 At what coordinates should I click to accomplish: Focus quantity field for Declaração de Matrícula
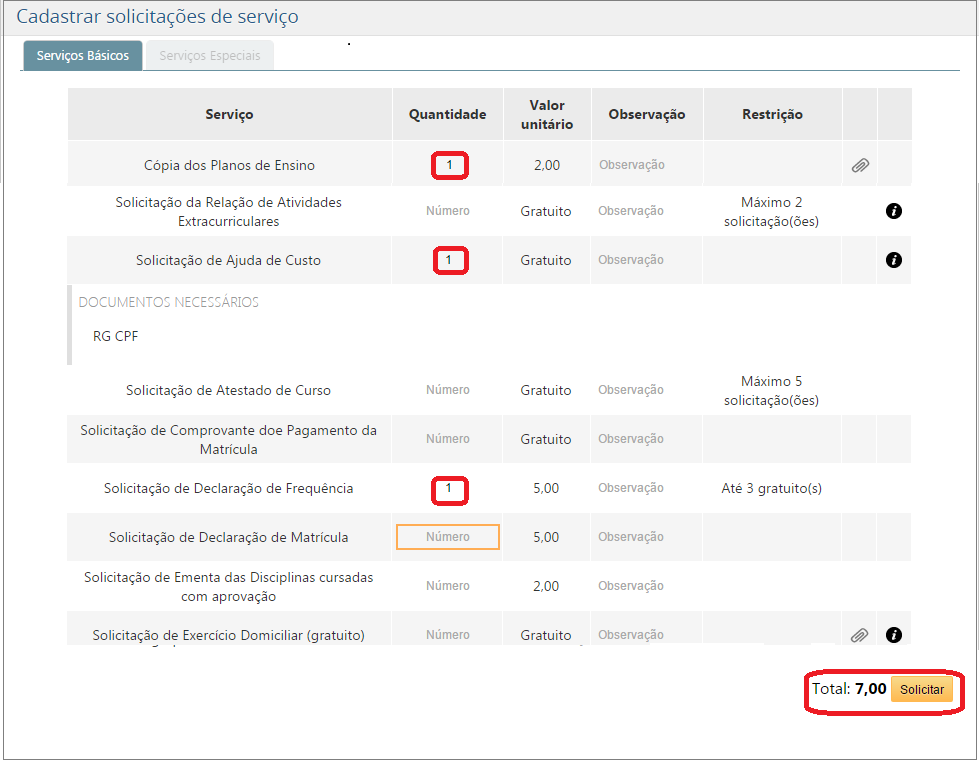point(447,537)
